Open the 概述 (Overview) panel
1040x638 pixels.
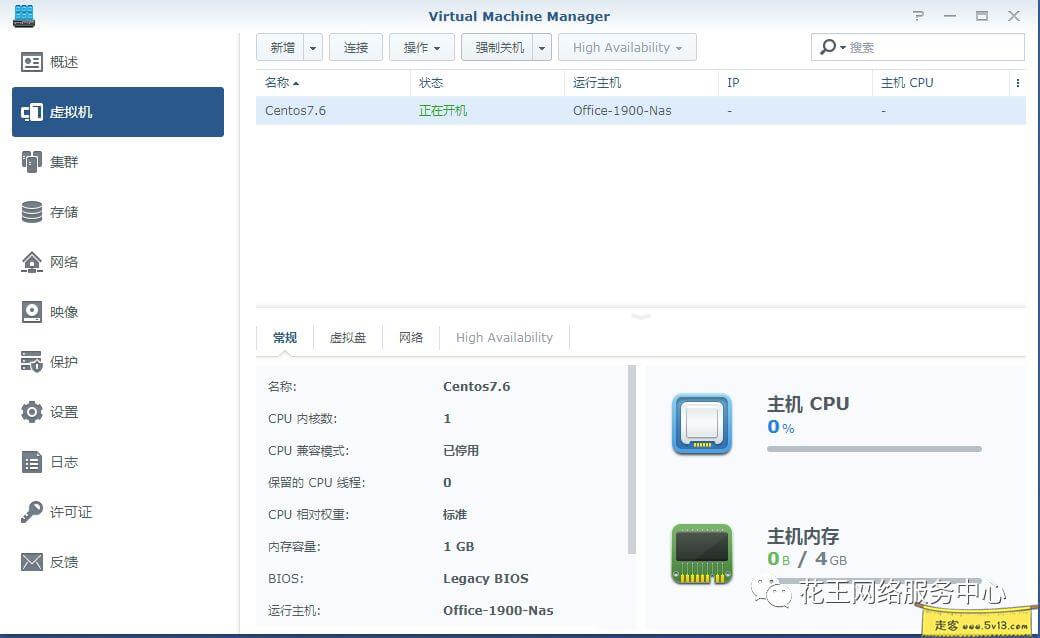[x=63, y=61]
